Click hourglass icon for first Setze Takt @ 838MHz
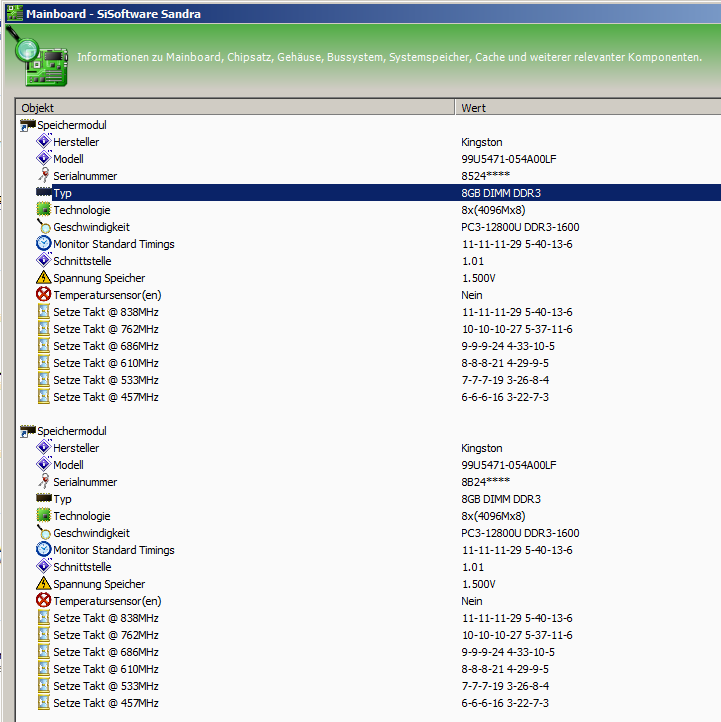This screenshot has height=722, width=721. [x=44, y=311]
